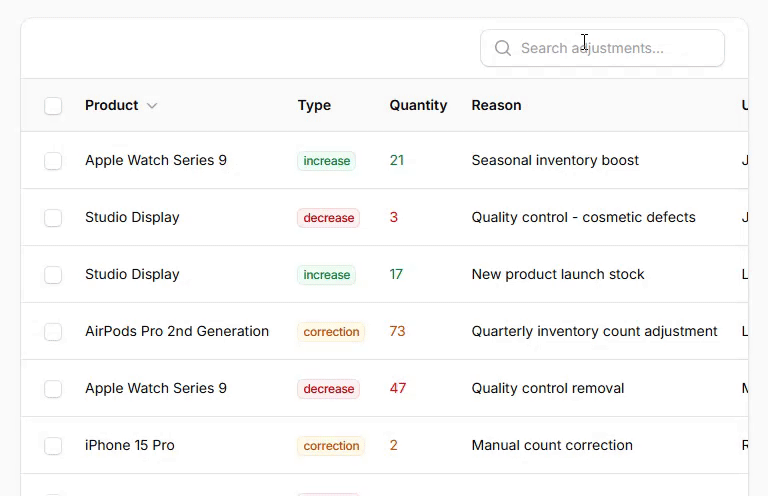Image resolution: width=768 pixels, height=496 pixels.
Task: Click increase badge in Seasonal inventory boost row
Action: pos(327,161)
